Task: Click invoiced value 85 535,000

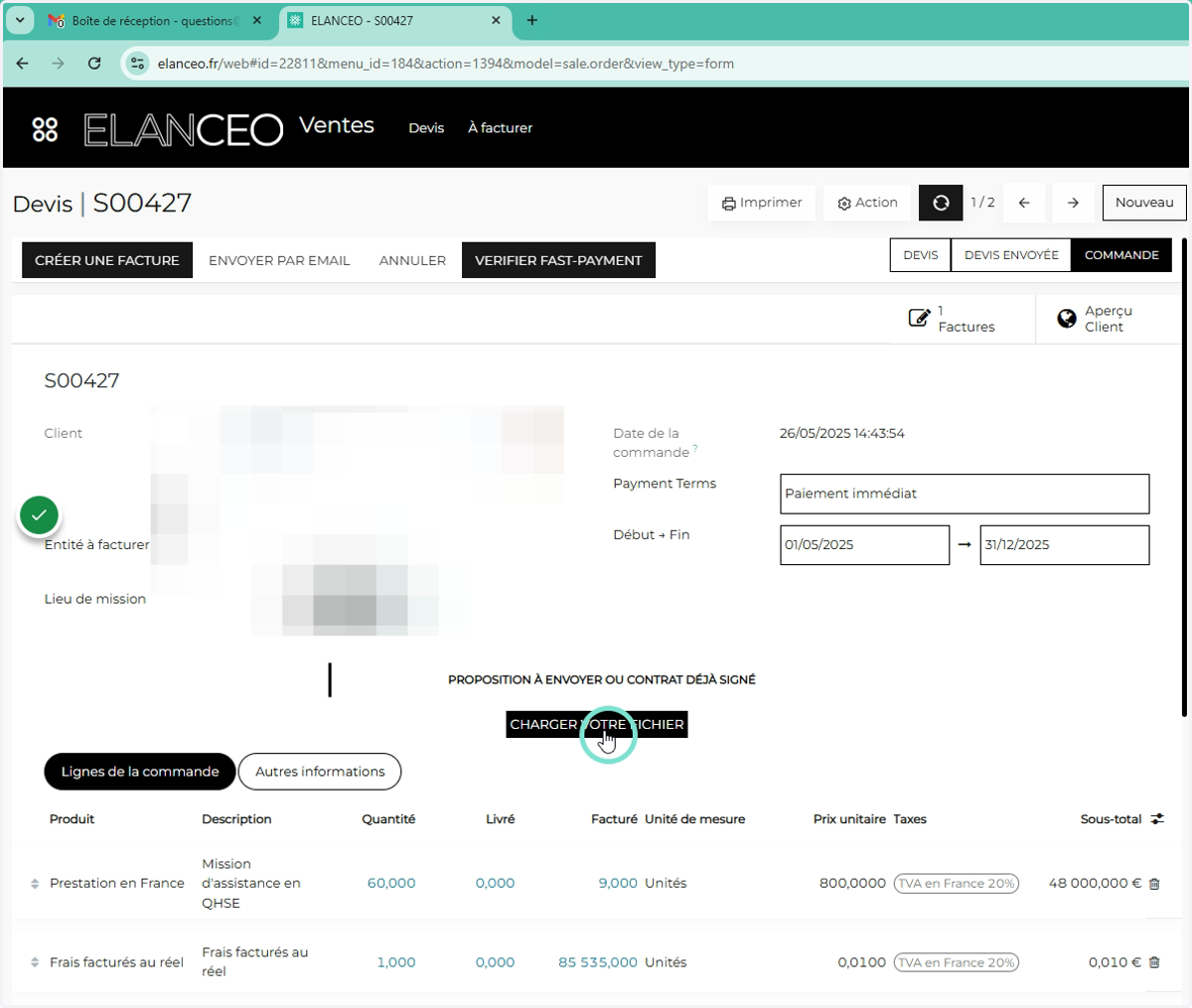Action: (598, 962)
